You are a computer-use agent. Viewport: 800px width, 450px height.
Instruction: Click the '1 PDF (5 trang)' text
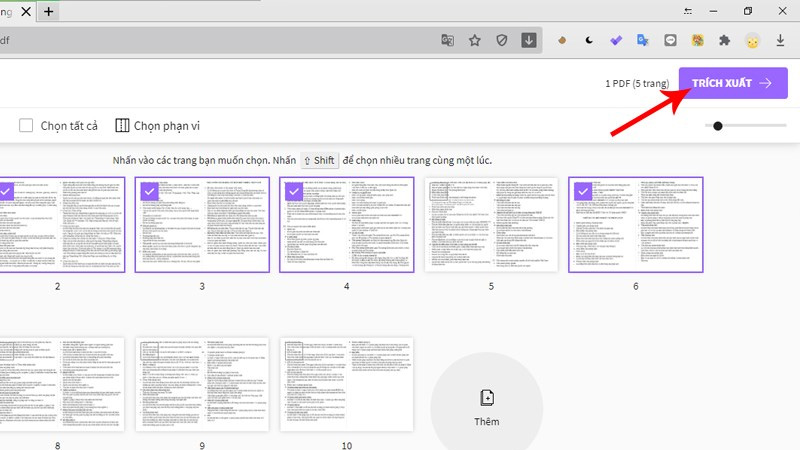click(x=637, y=84)
